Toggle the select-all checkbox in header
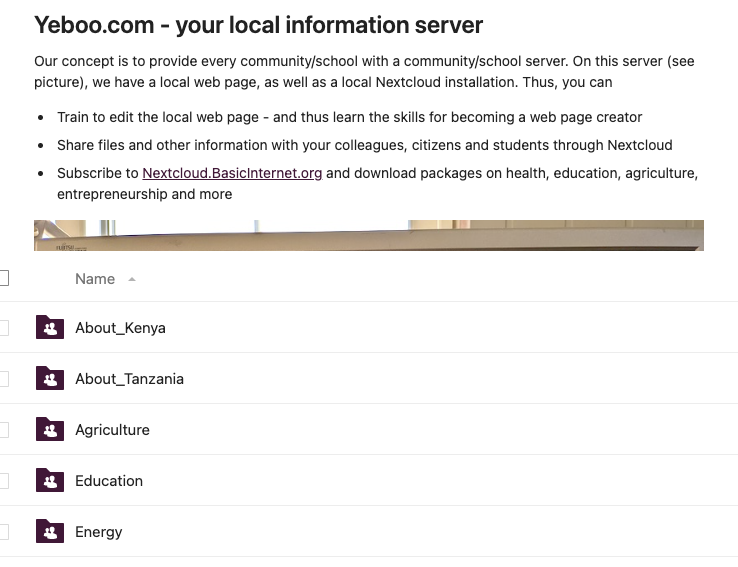The image size is (738, 567). click(3, 278)
